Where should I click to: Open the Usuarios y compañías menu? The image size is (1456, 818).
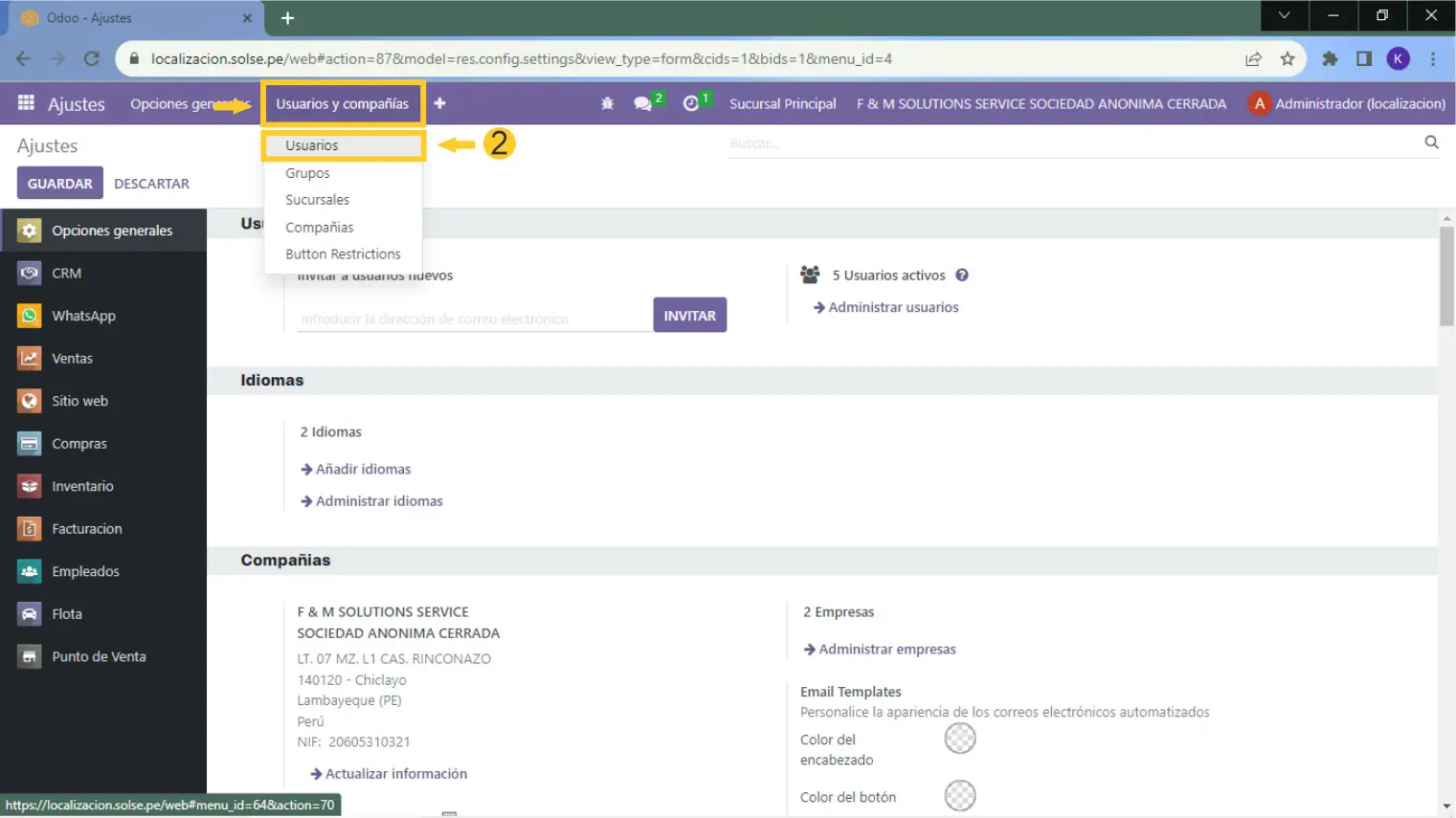click(x=342, y=103)
